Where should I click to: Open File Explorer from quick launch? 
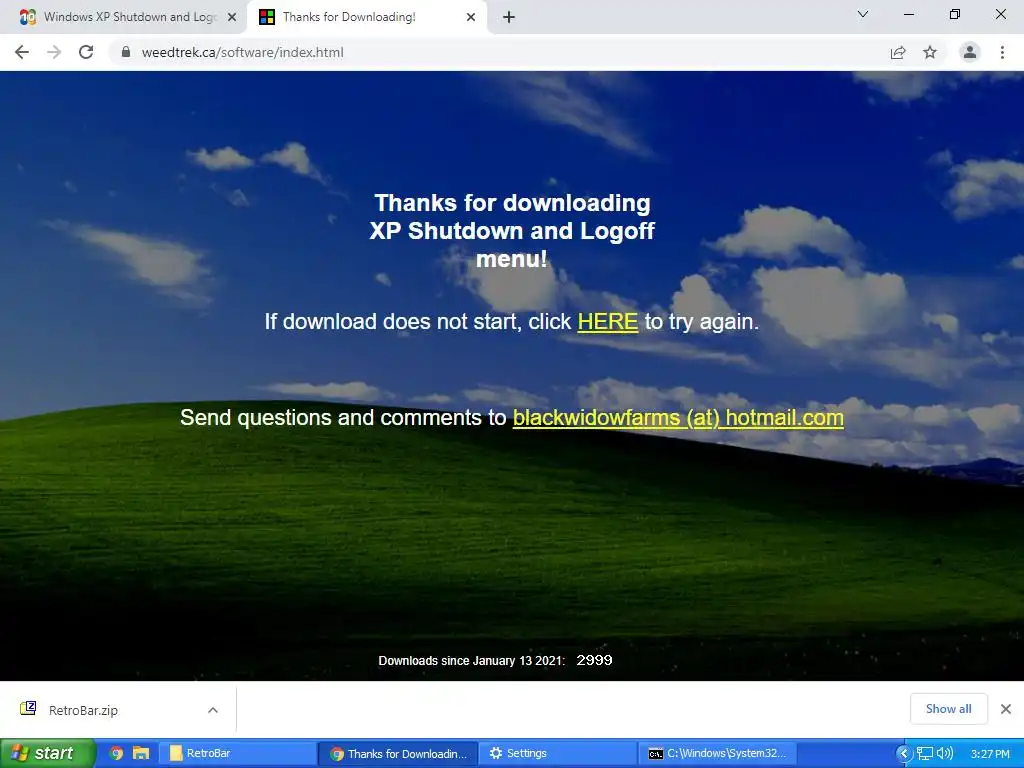point(141,753)
